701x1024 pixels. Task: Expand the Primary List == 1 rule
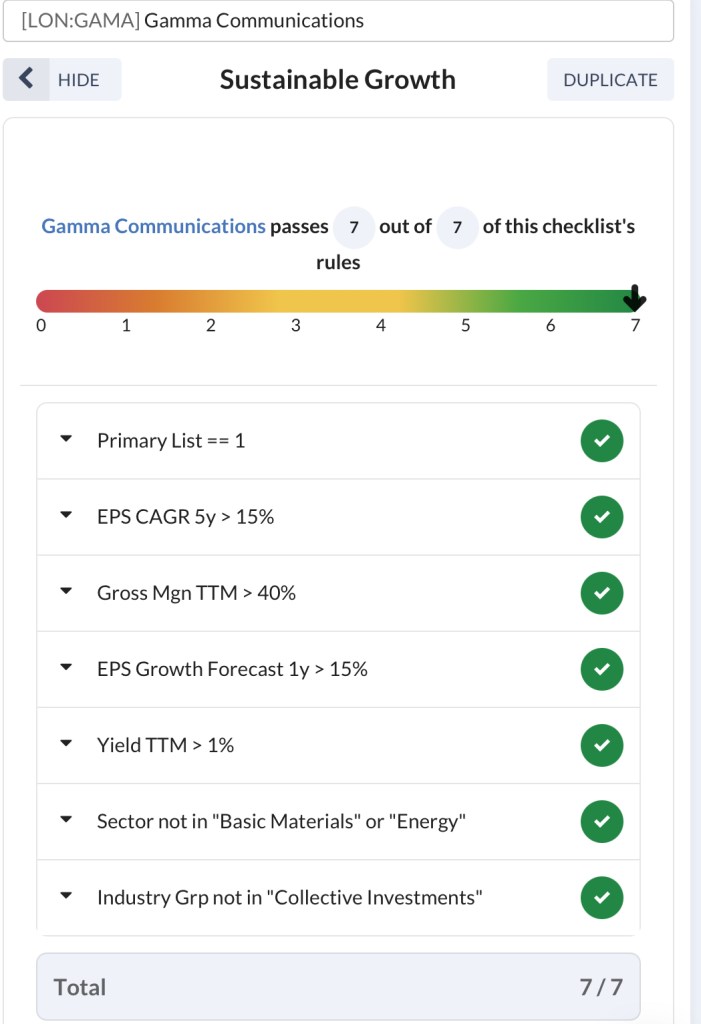[67, 440]
